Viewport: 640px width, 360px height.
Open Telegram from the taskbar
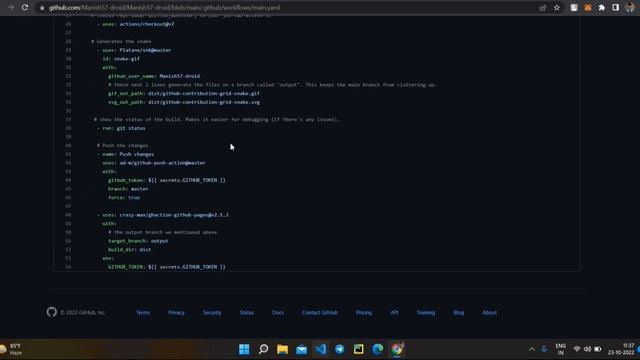click(x=340, y=349)
